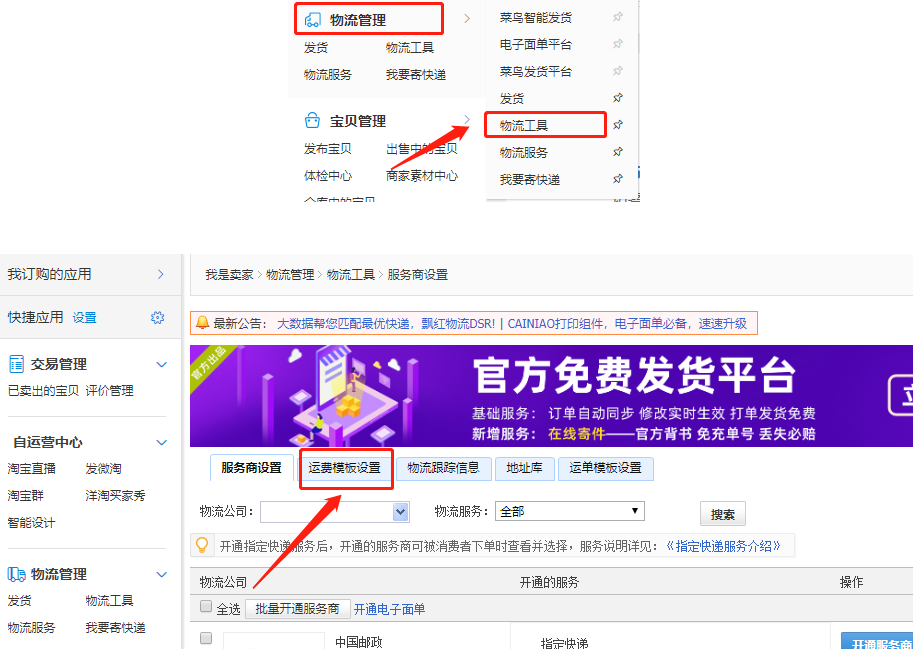The image size is (913, 649).
Task: Tick the 中国邮政 row checkbox
Action: [x=206, y=639]
